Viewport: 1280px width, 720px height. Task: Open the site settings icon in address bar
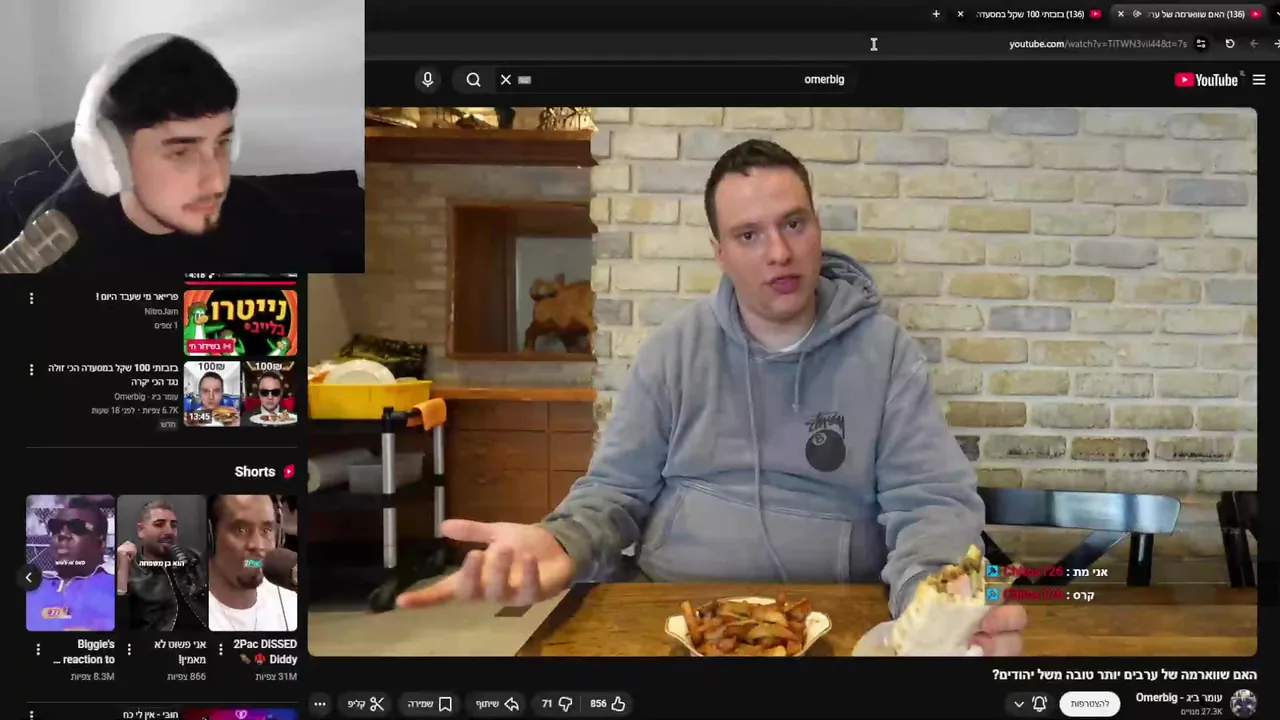pos(1201,44)
